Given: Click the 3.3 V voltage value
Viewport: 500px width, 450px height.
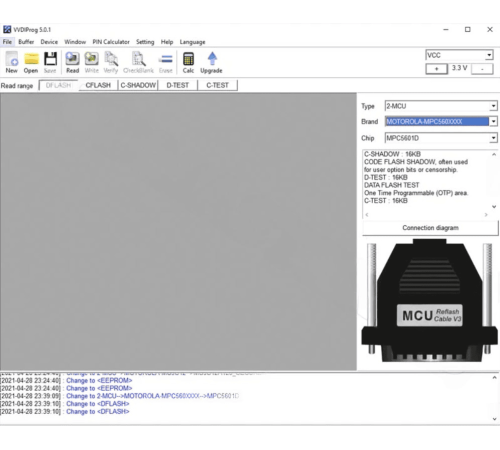Looking at the screenshot, I should (459, 68).
